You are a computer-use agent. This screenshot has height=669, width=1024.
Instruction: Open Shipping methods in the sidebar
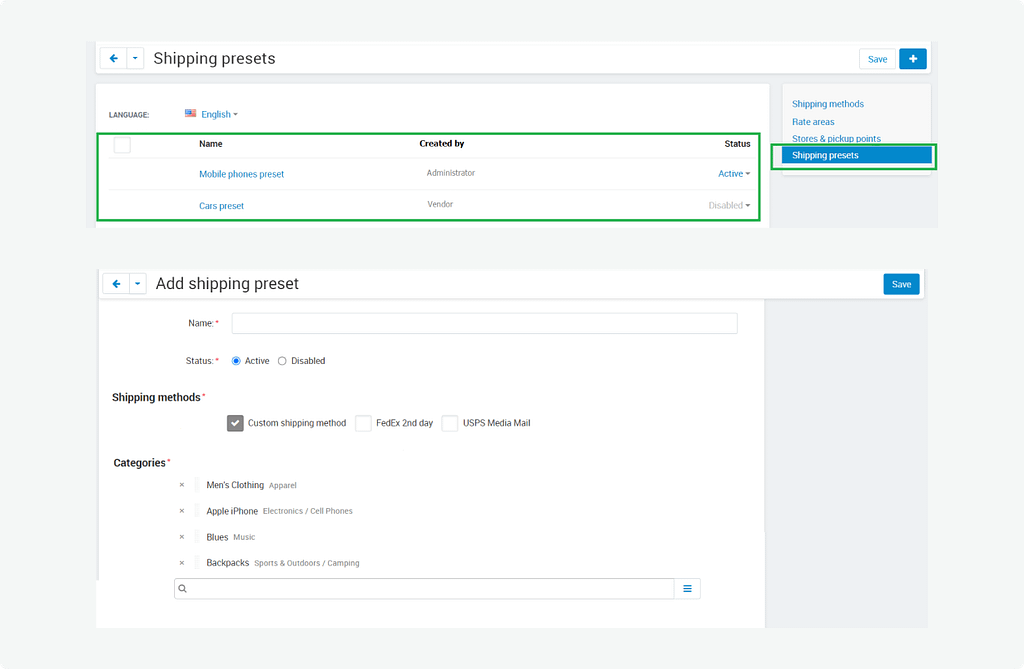(827, 104)
